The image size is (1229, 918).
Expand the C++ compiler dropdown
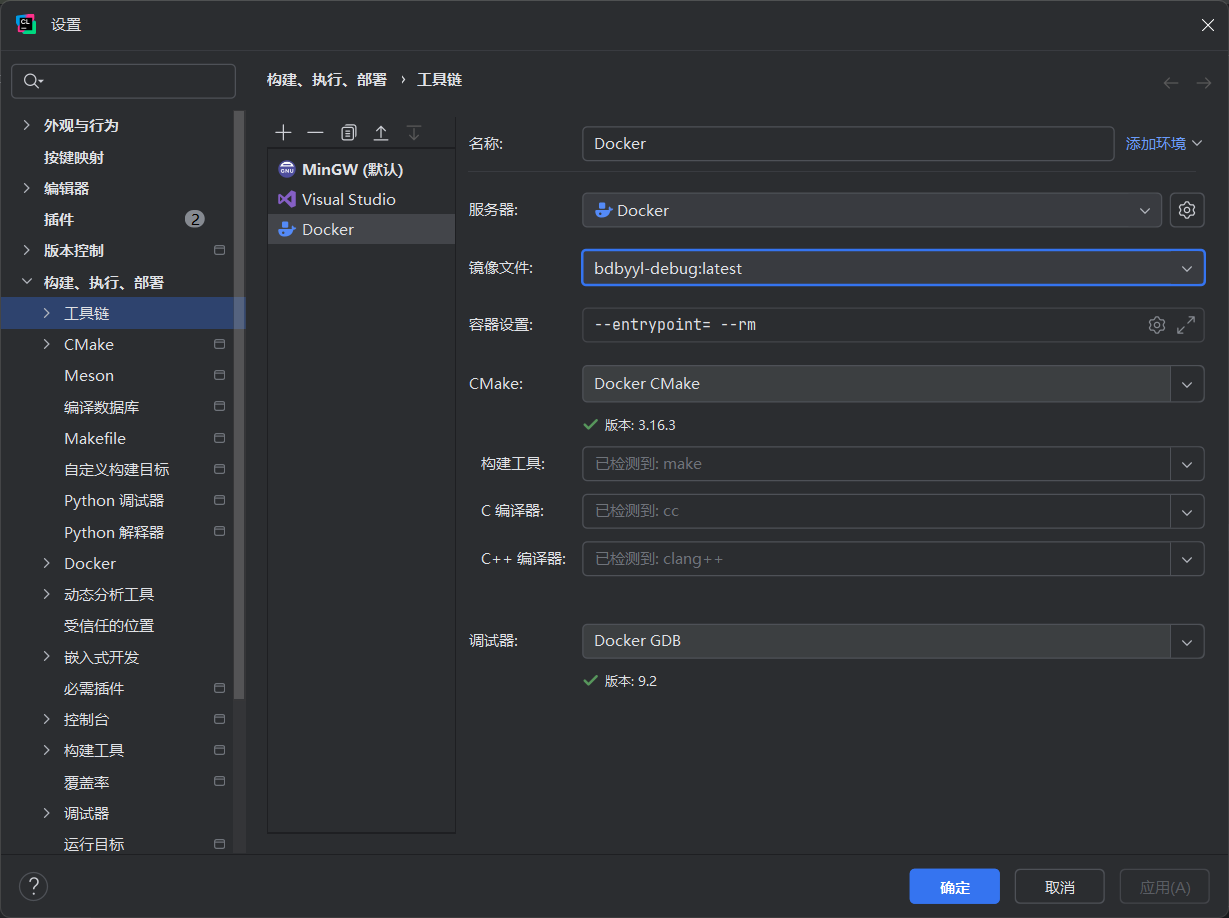point(1187,559)
